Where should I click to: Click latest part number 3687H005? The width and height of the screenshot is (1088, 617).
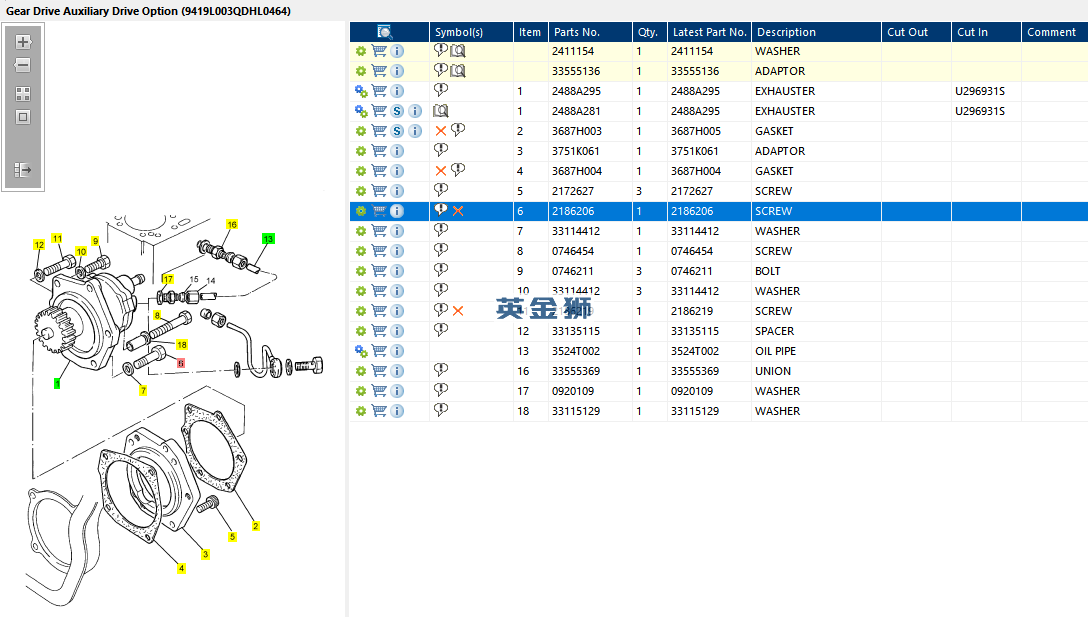pyautogui.click(x=696, y=131)
